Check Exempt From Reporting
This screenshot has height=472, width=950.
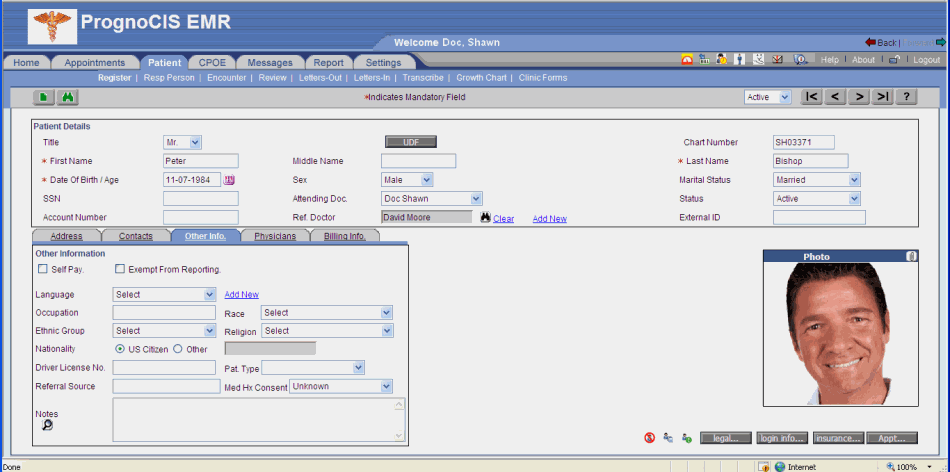(120, 269)
